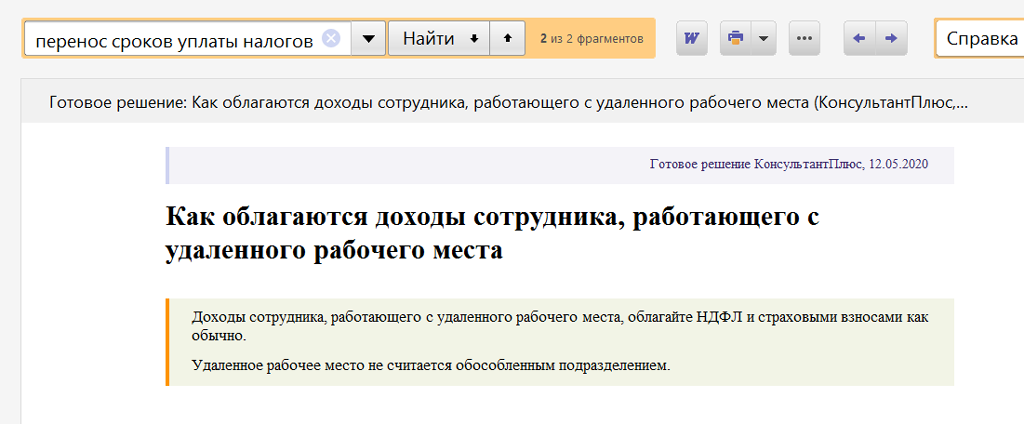Open the search history dropdown arrow
Viewport: 1024px width, 424px height.
tap(369, 39)
